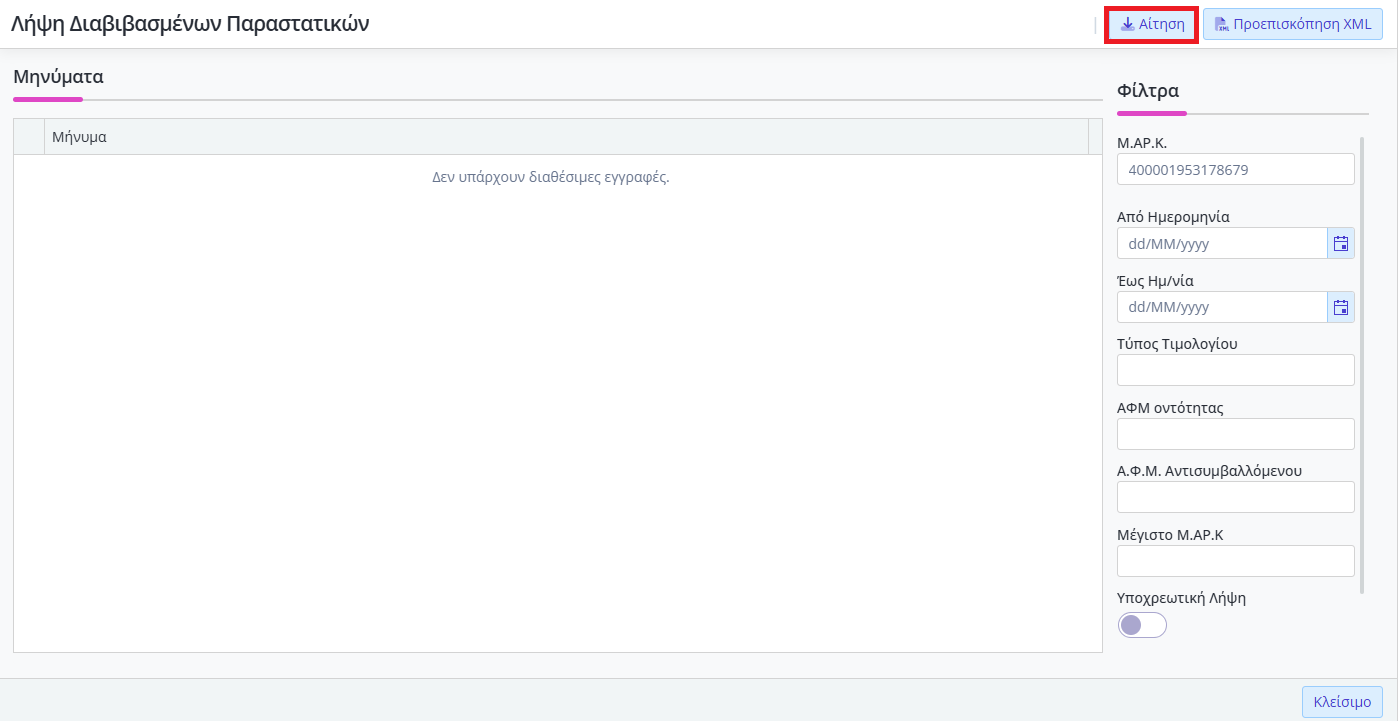The width and height of the screenshot is (1398, 721).
Task: Select the Α.Φ.Μ. Αντισυμβαλλόμενου field
Action: pos(1235,497)
